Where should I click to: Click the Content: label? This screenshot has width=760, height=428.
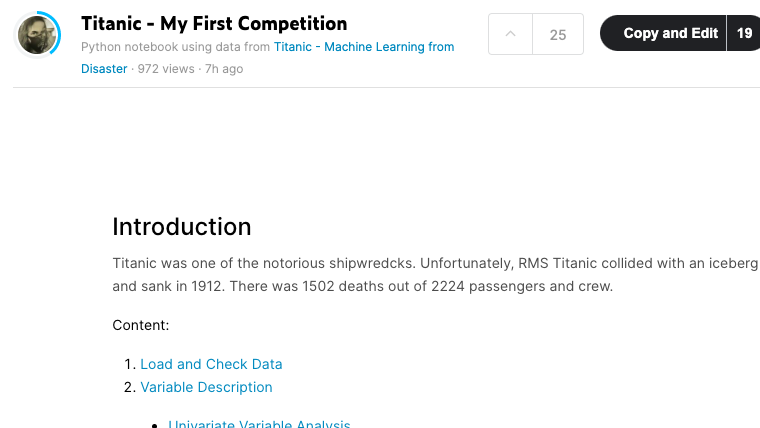[141, 325]
